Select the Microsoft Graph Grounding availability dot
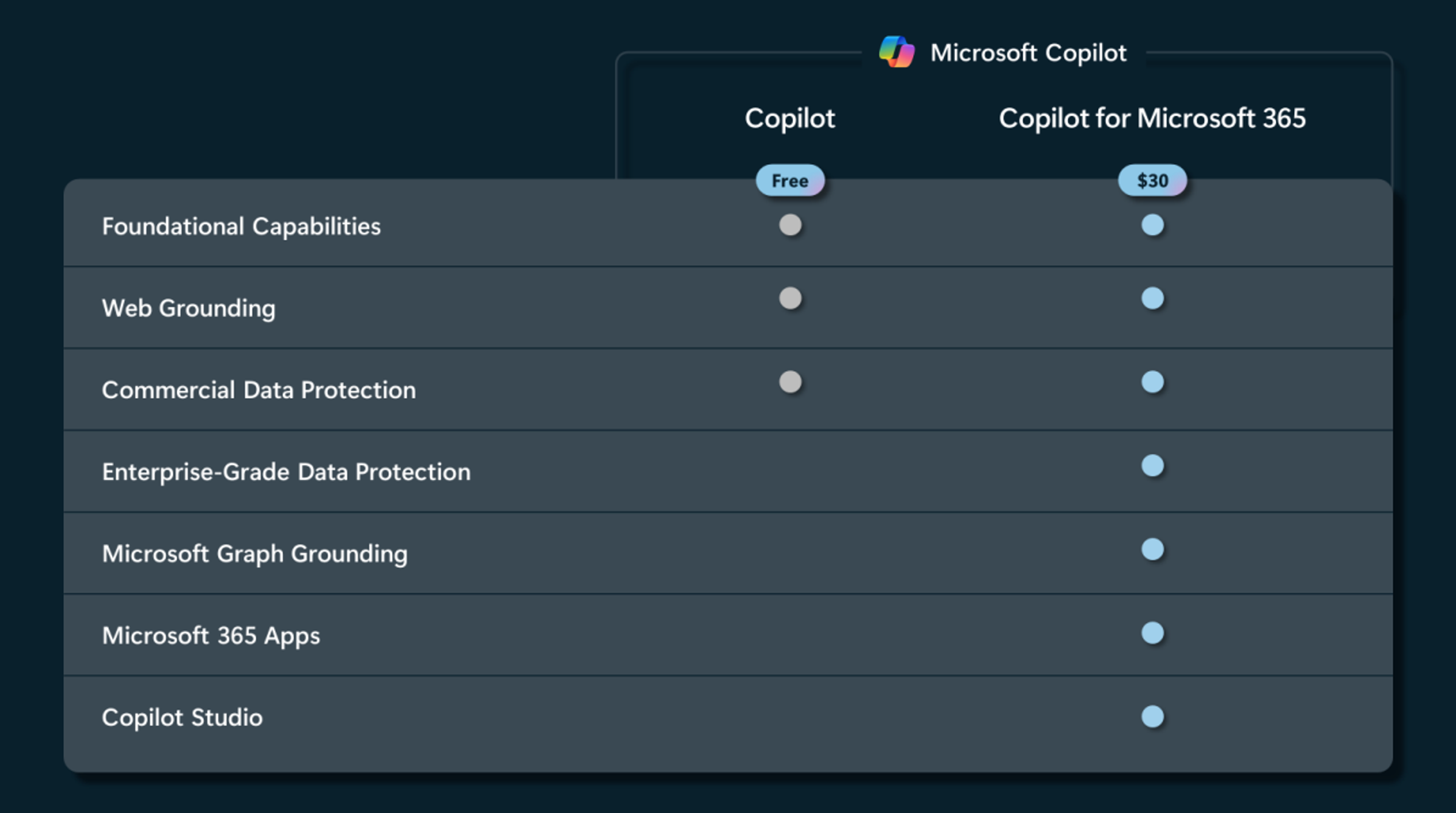The width and height of the screenshot is (1456, 813). pos(1153,550)
